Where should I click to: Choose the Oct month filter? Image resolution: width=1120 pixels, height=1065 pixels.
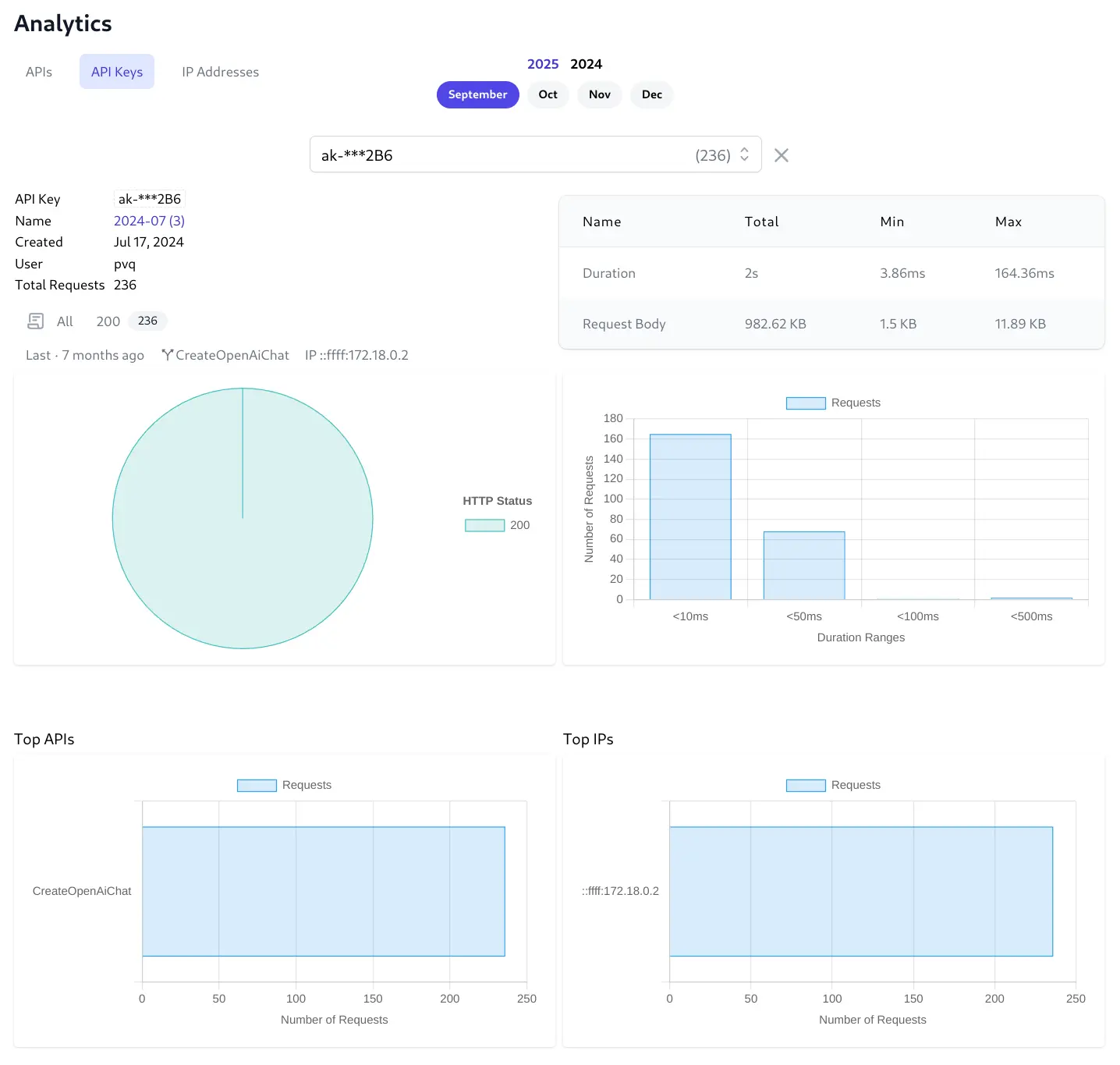pyautogui.click(x=548, y=94)
